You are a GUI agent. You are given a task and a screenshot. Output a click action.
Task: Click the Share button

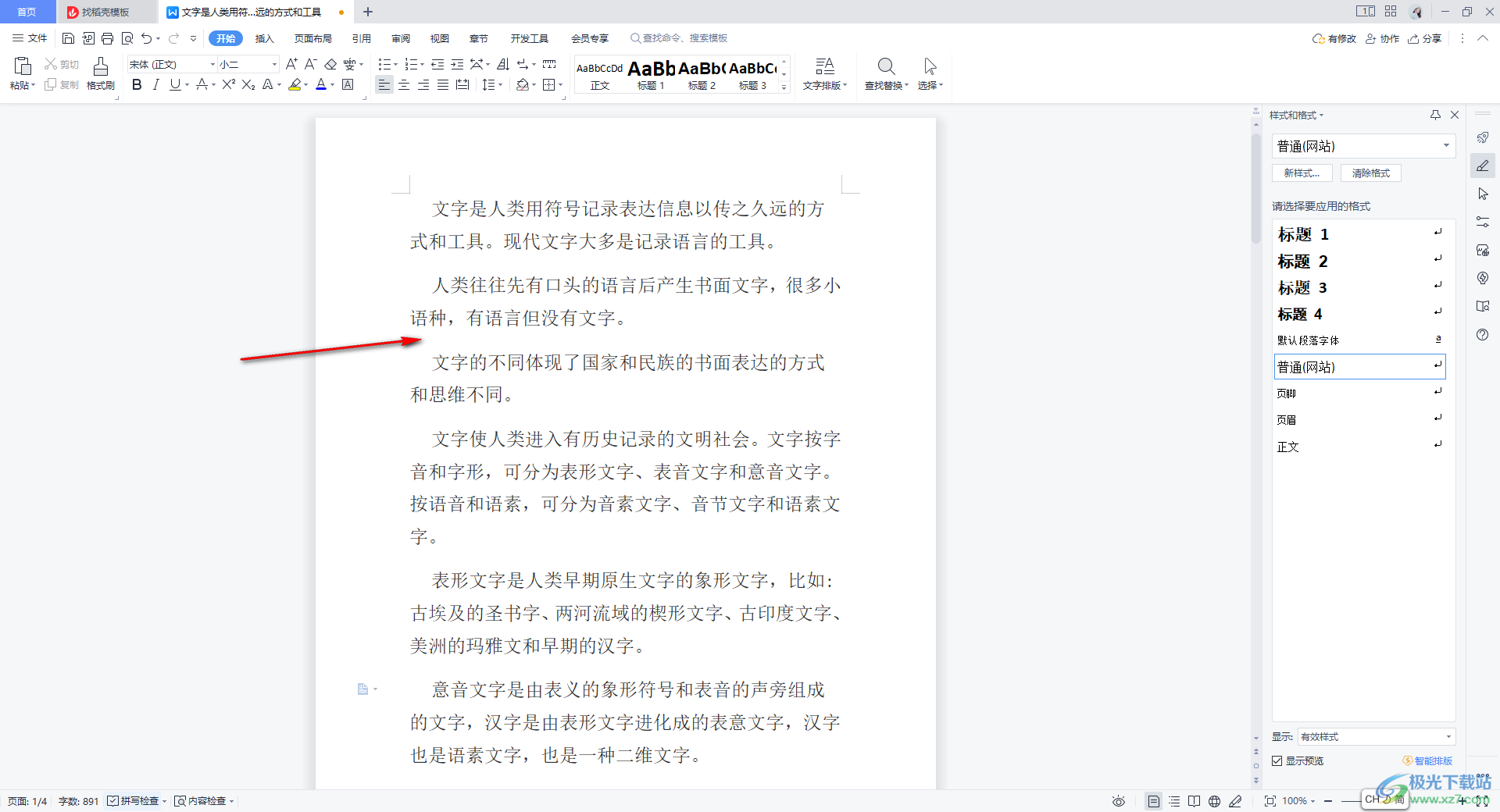(1425, 38)
